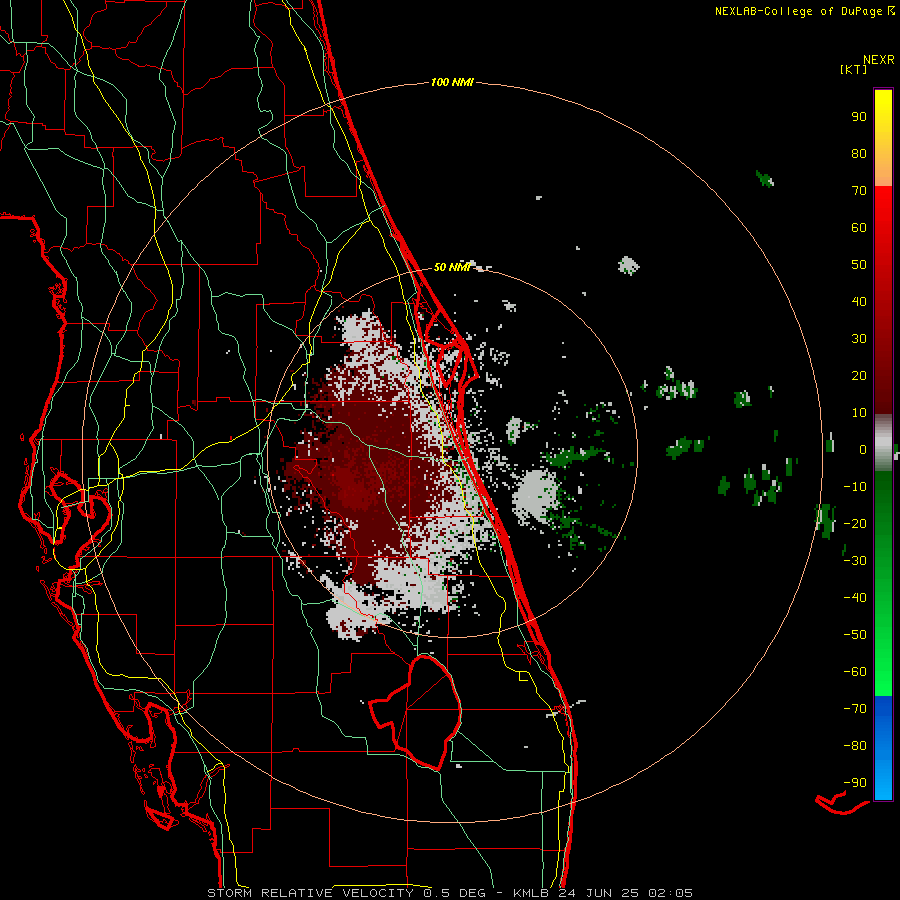Click the yellow top segment of the color bar
900x900 pixels.
[883, 138]
